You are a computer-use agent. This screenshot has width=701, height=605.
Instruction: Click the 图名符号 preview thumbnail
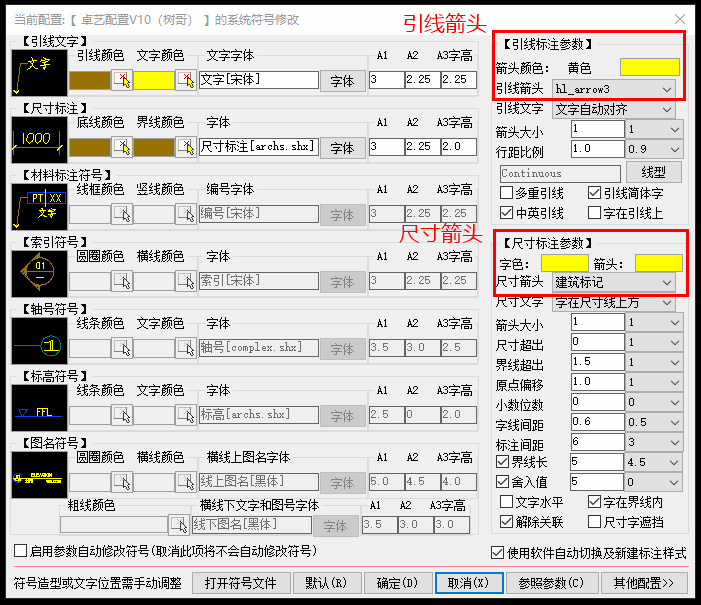tap(39, 475)
